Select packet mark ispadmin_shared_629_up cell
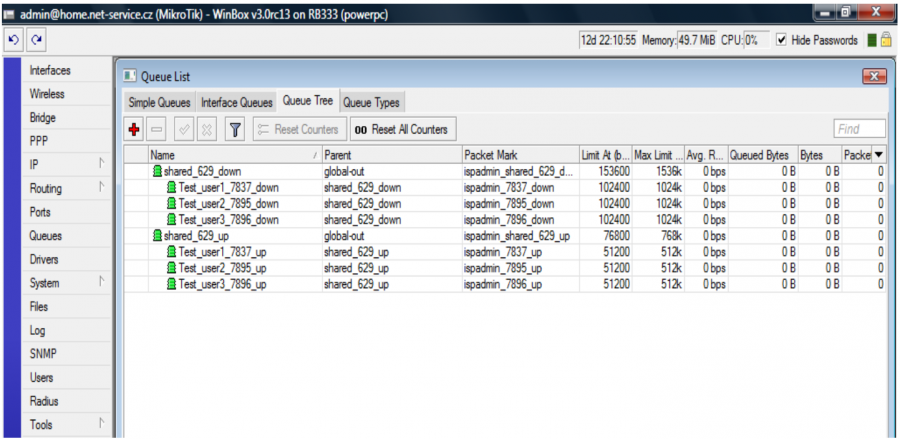This screenshot has width=900, height=439. pos(517,236)
